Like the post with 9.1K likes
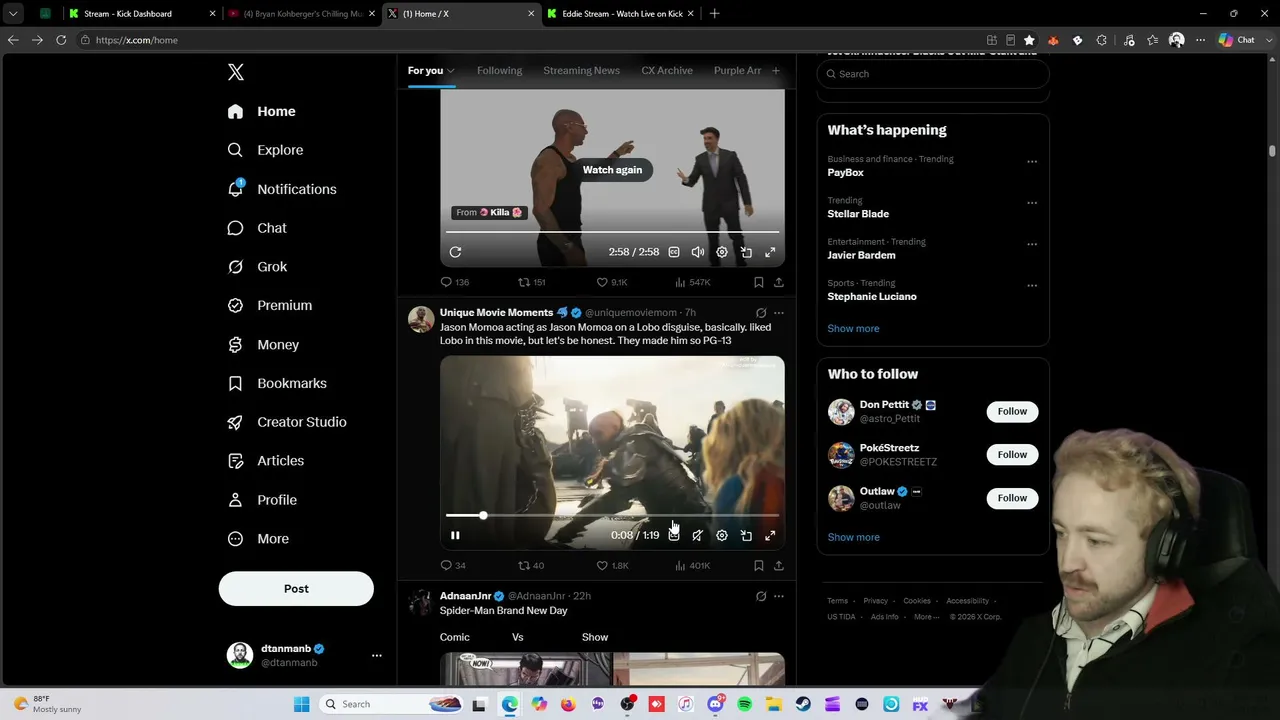 (612, 282)
